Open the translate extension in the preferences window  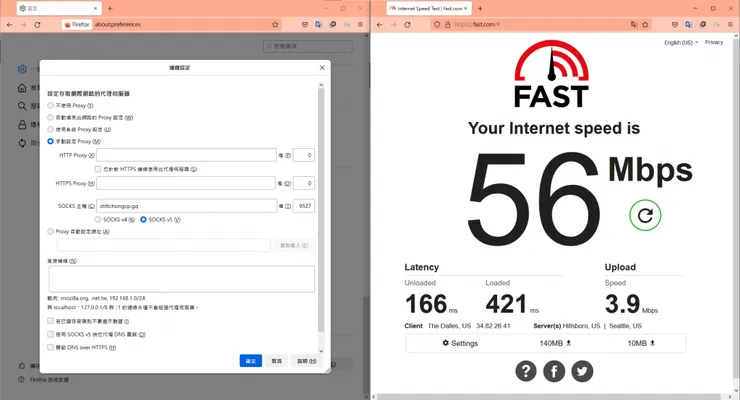pyautogui.click(x=319, y=25)
